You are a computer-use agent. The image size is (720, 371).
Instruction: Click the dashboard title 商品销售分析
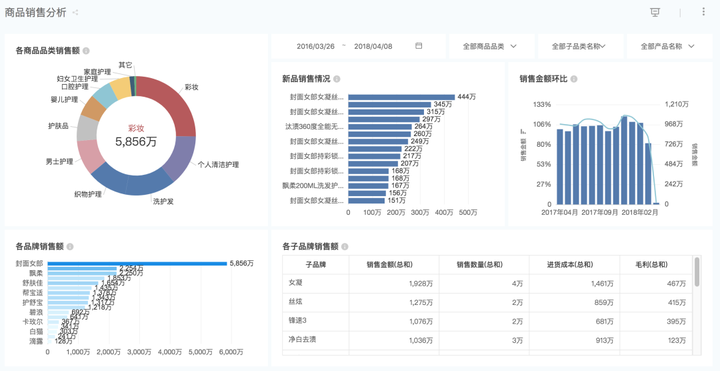35,12
